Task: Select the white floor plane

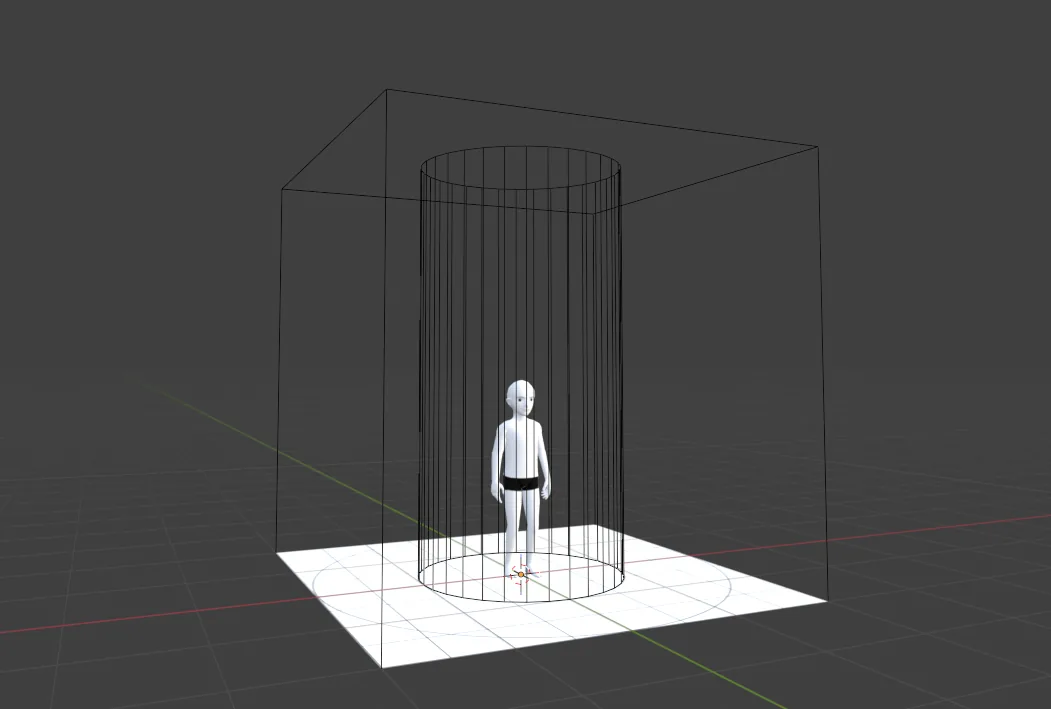Action: 551,596
